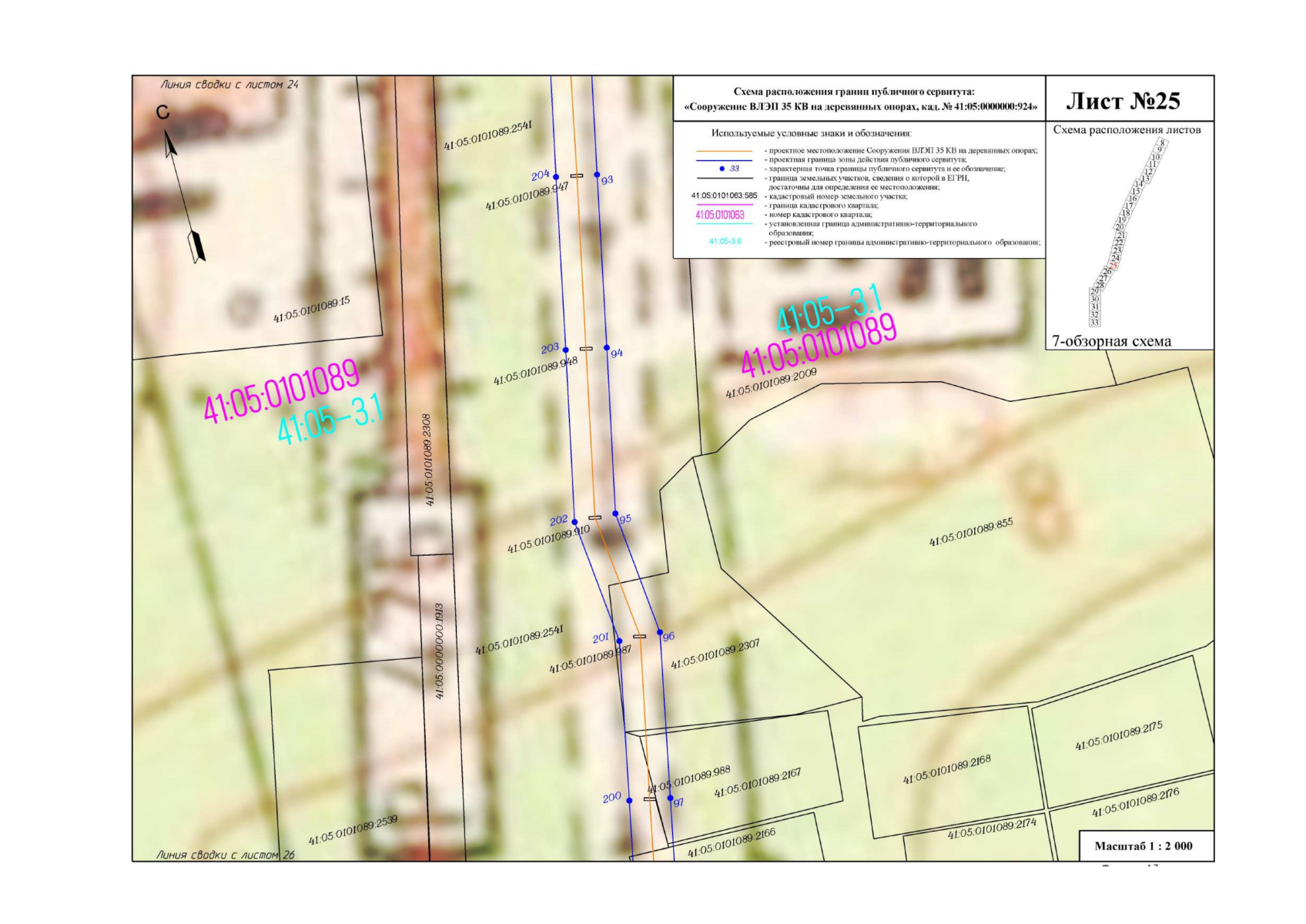Click boundary point 203 blue dot
The height and width of the screenshot is (924, 1306).
pyautogui.click(x=566, y=350)
